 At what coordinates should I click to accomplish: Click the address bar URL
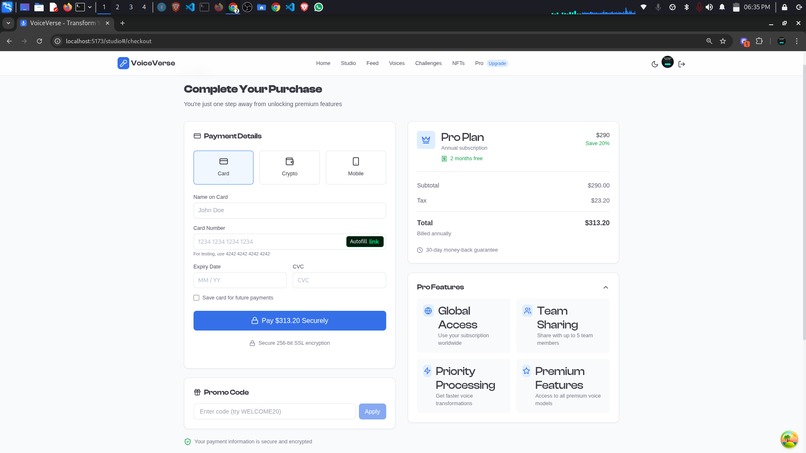(108, 41)
